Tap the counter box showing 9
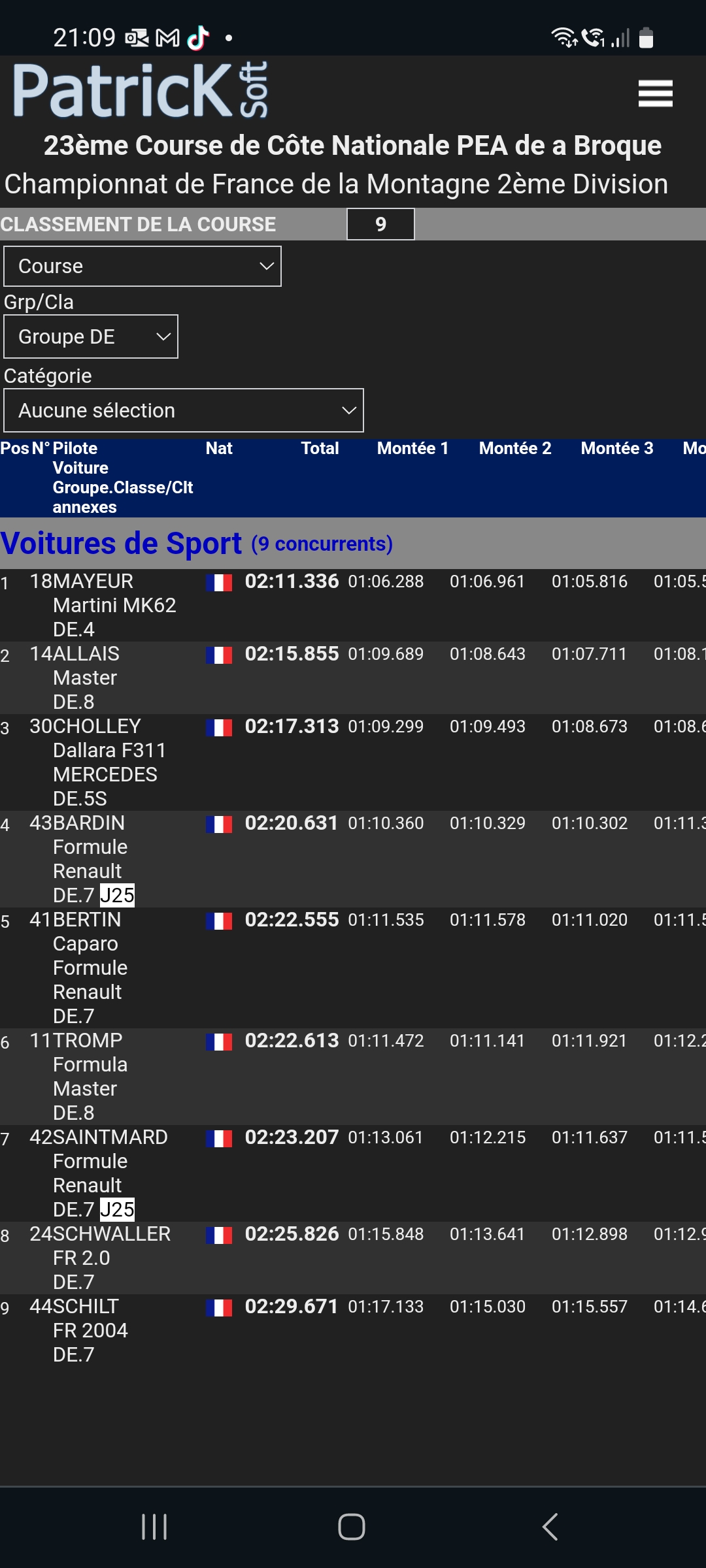706x1568 pixels. 380,224
